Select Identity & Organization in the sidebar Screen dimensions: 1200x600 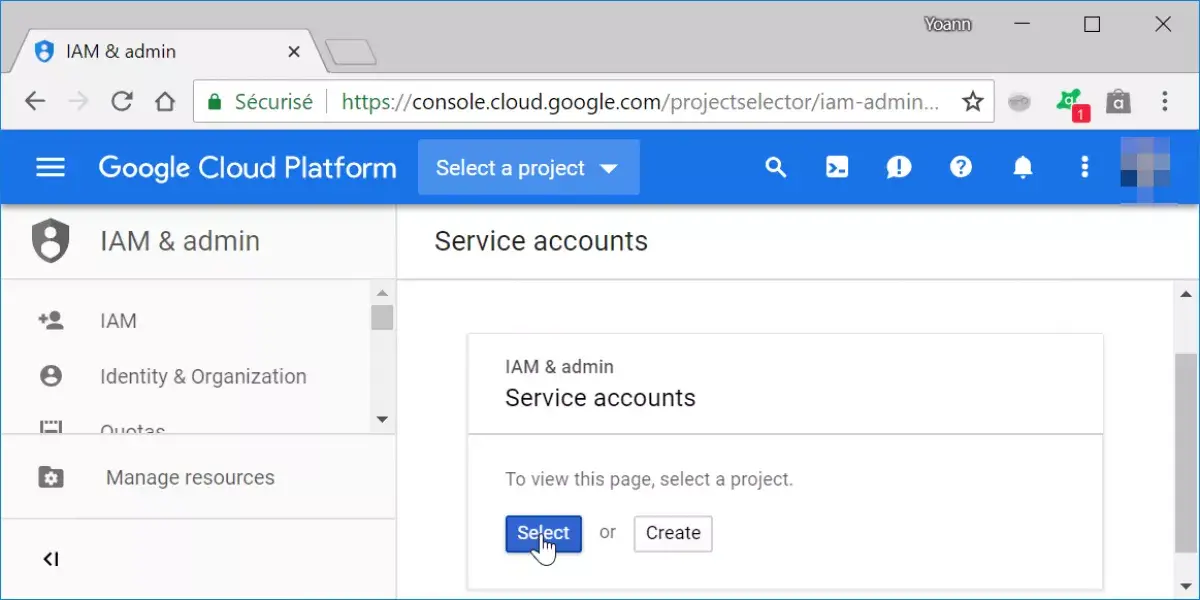pos(202,376)
